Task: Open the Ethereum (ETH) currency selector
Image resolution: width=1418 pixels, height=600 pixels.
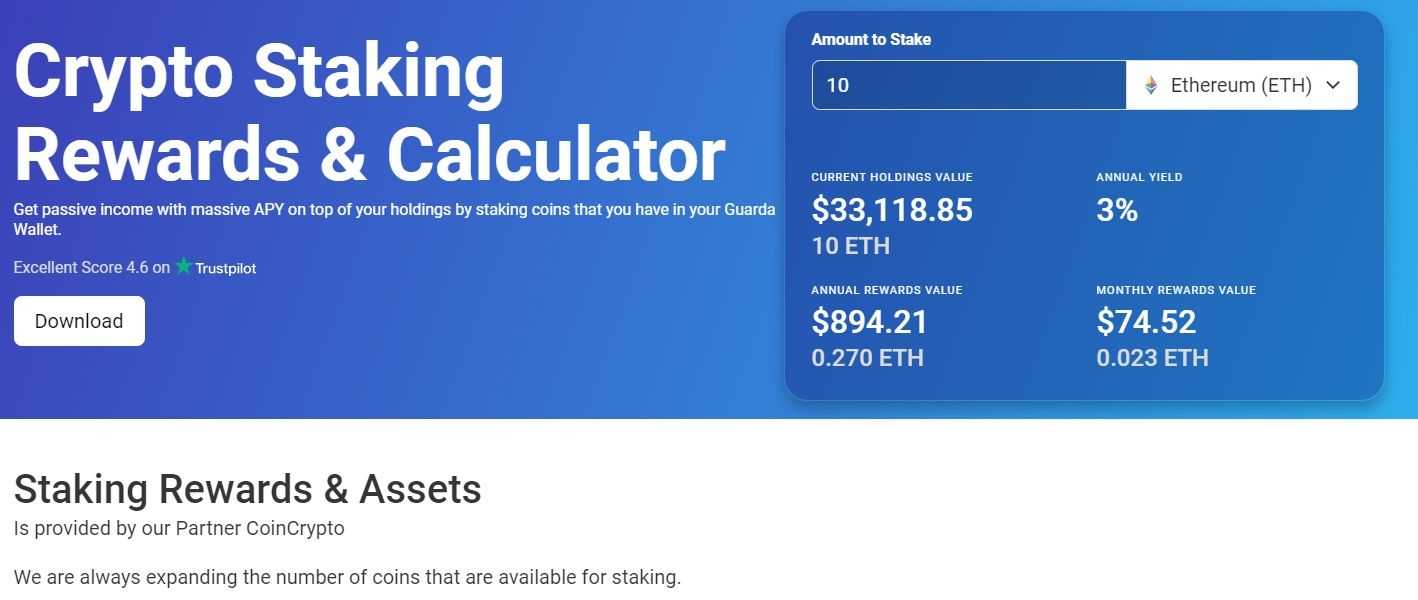Action: tap(1240, 85)
